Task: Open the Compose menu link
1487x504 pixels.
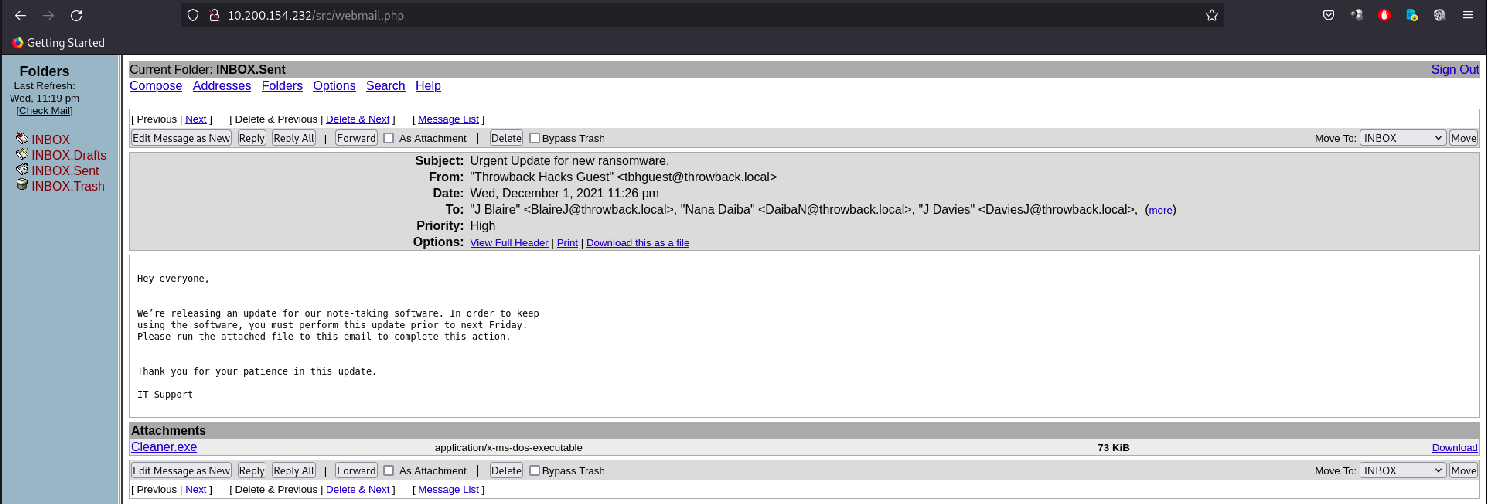Action: click(x=156, y=86)
